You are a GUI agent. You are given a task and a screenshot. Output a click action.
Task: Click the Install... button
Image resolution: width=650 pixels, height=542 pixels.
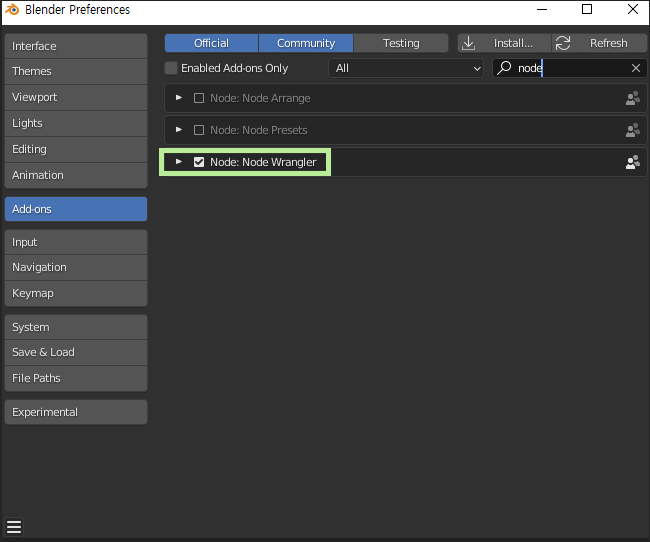(x=504, y=43)
